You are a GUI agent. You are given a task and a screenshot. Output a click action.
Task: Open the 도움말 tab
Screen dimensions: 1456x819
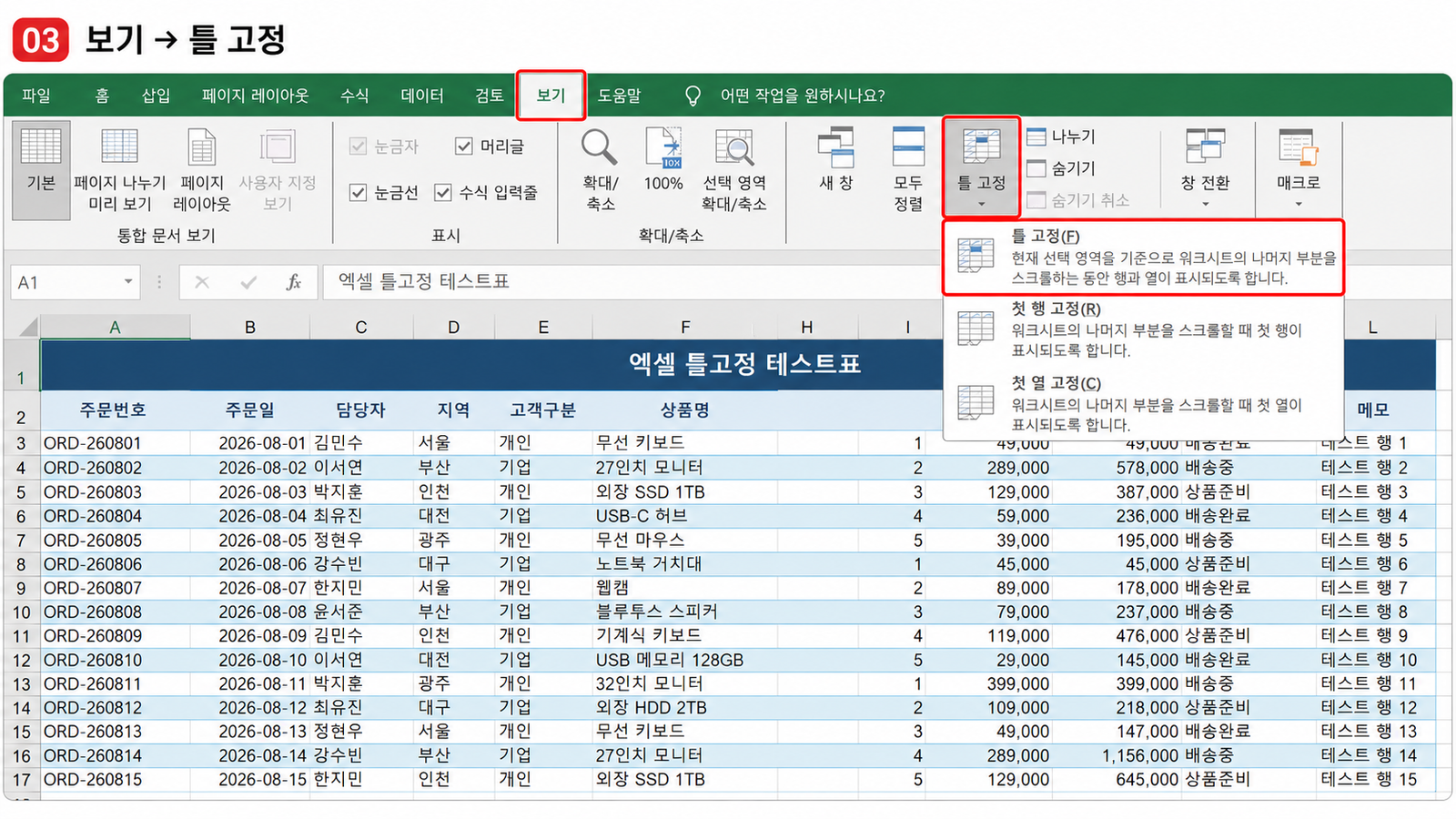coord(619,96)
